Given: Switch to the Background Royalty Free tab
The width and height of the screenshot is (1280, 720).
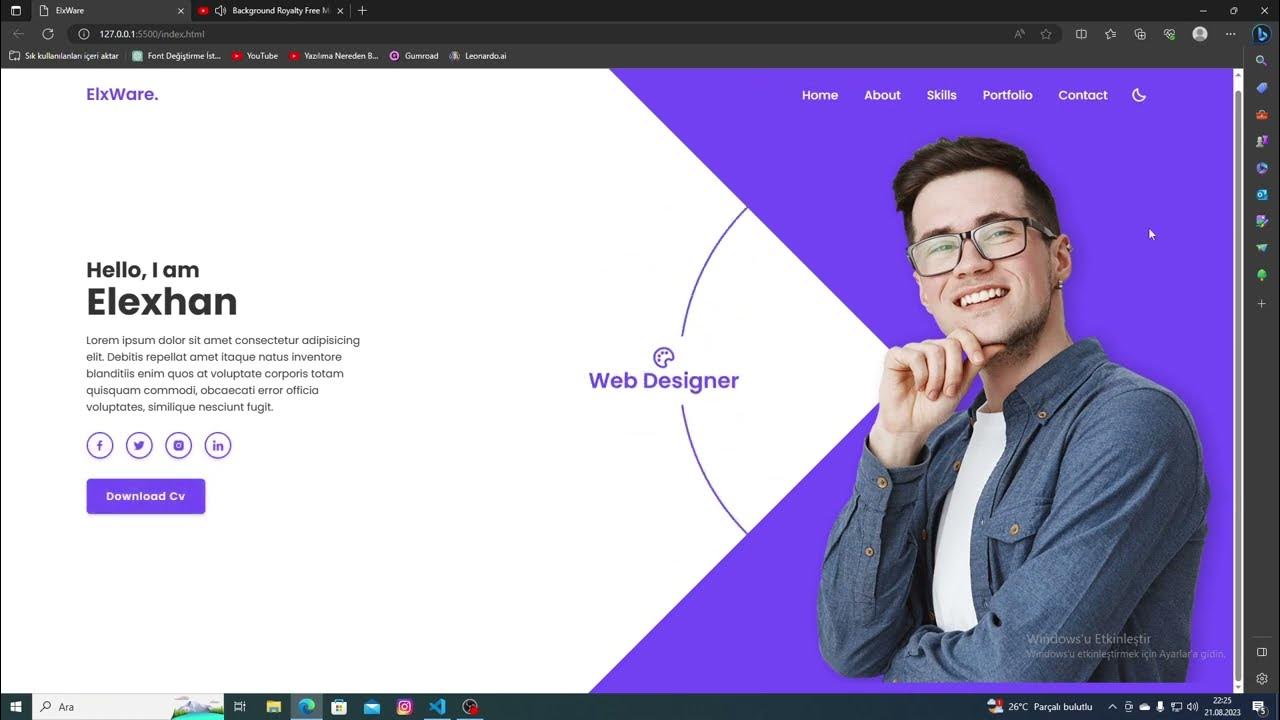Looking at the screenshot, I should coord(272,10).
